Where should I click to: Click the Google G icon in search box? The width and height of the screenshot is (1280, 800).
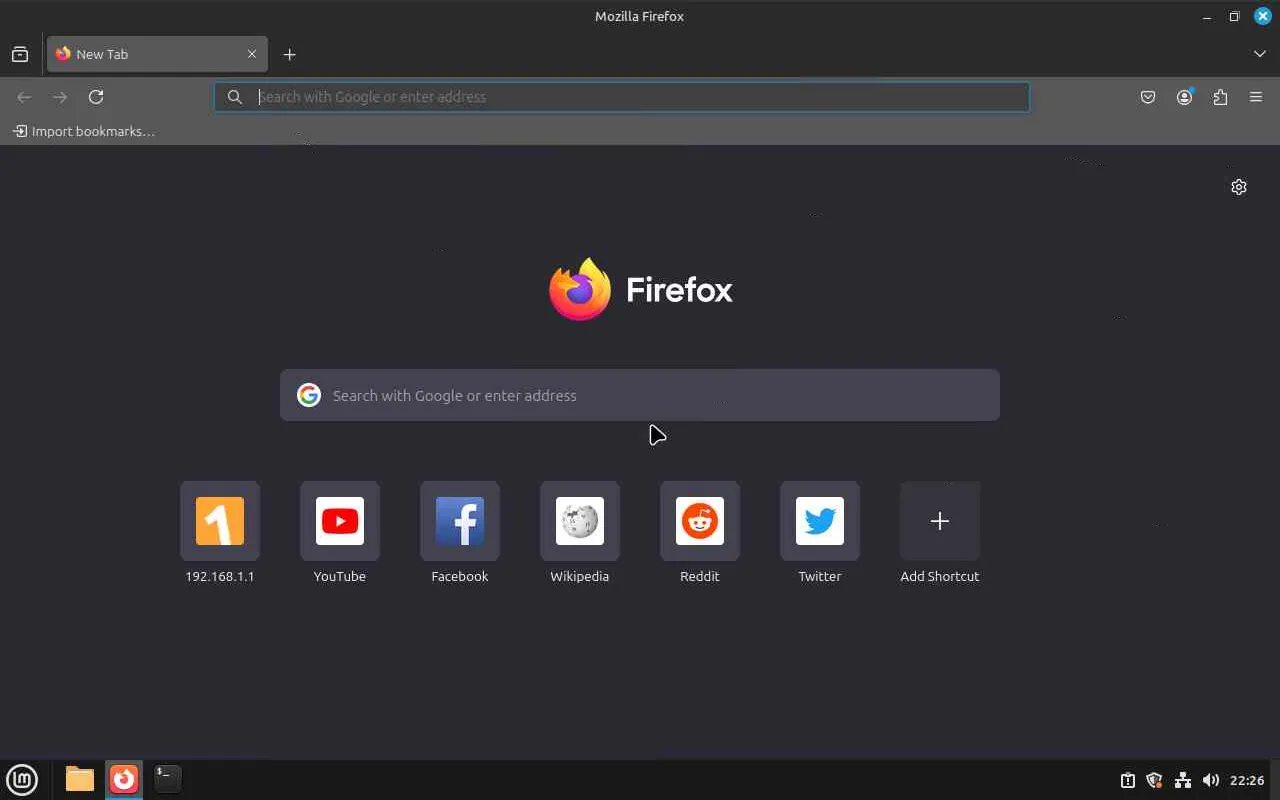coord(309,395)
